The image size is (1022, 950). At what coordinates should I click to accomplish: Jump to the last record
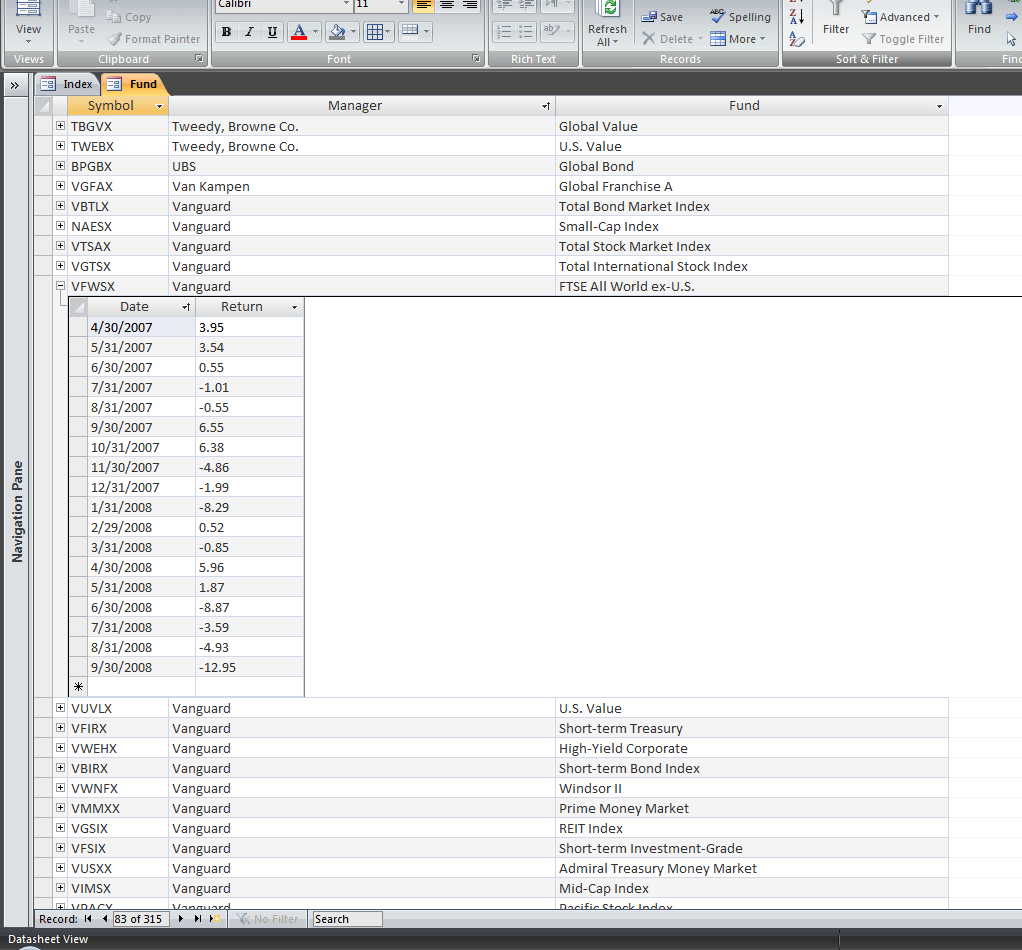click(197, 919)
